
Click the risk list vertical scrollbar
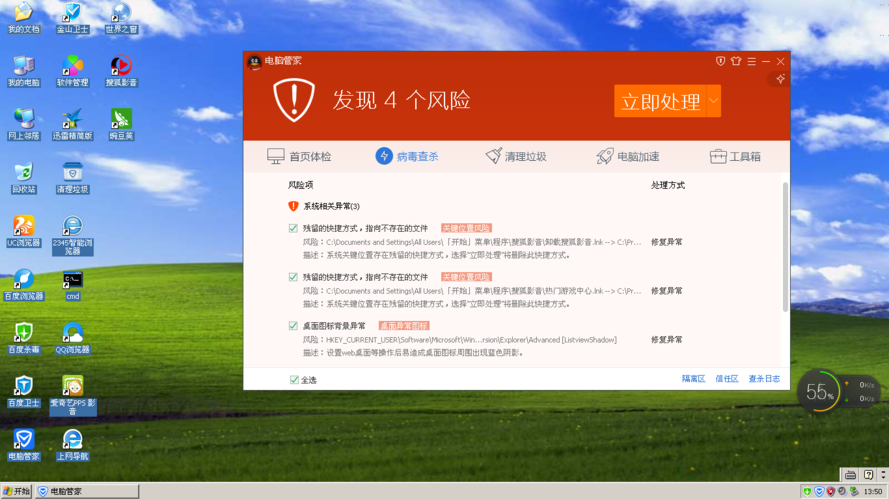tap(785, 247)
